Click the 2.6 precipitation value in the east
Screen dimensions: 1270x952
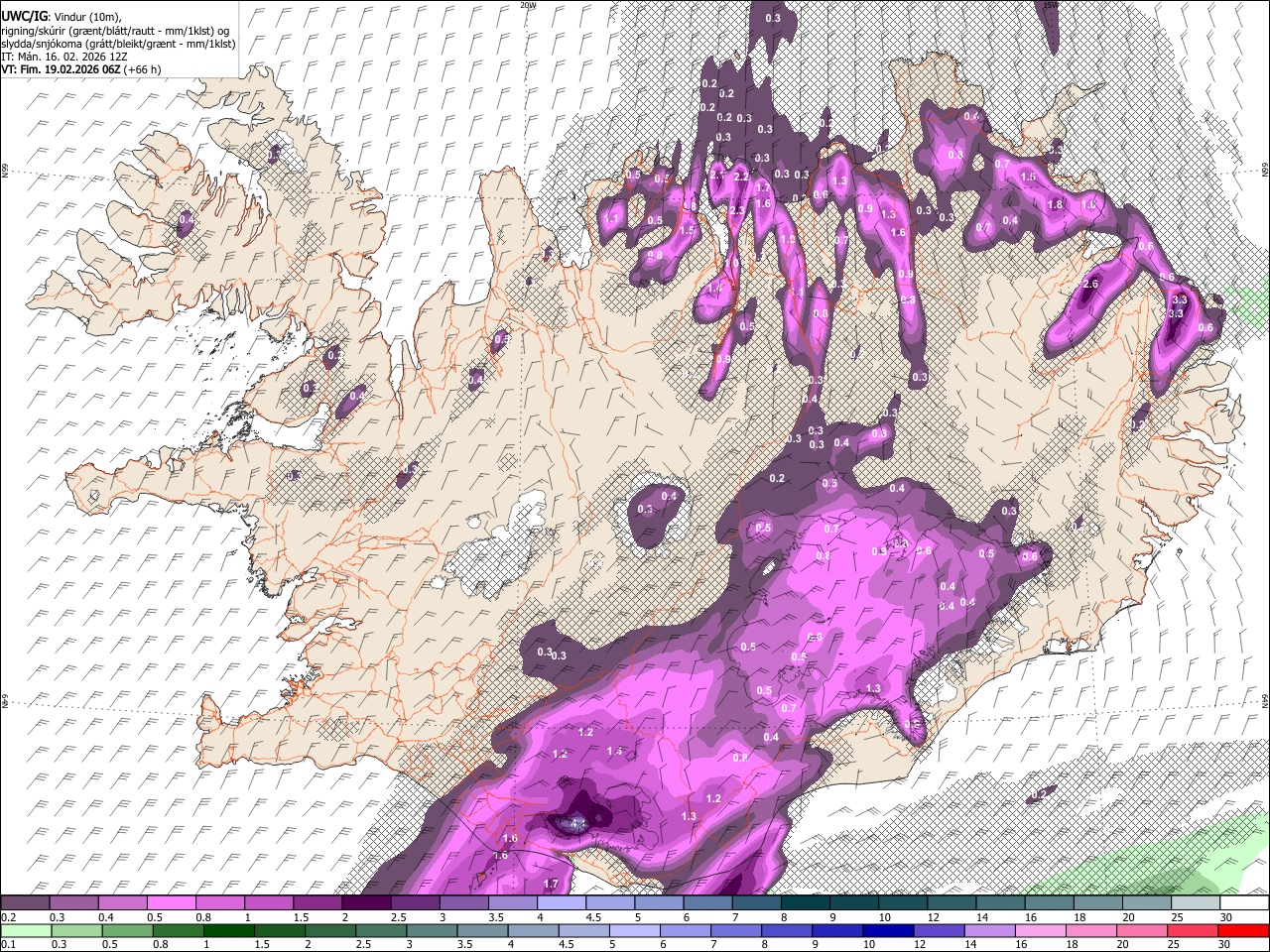click(x=1091, y=285)
